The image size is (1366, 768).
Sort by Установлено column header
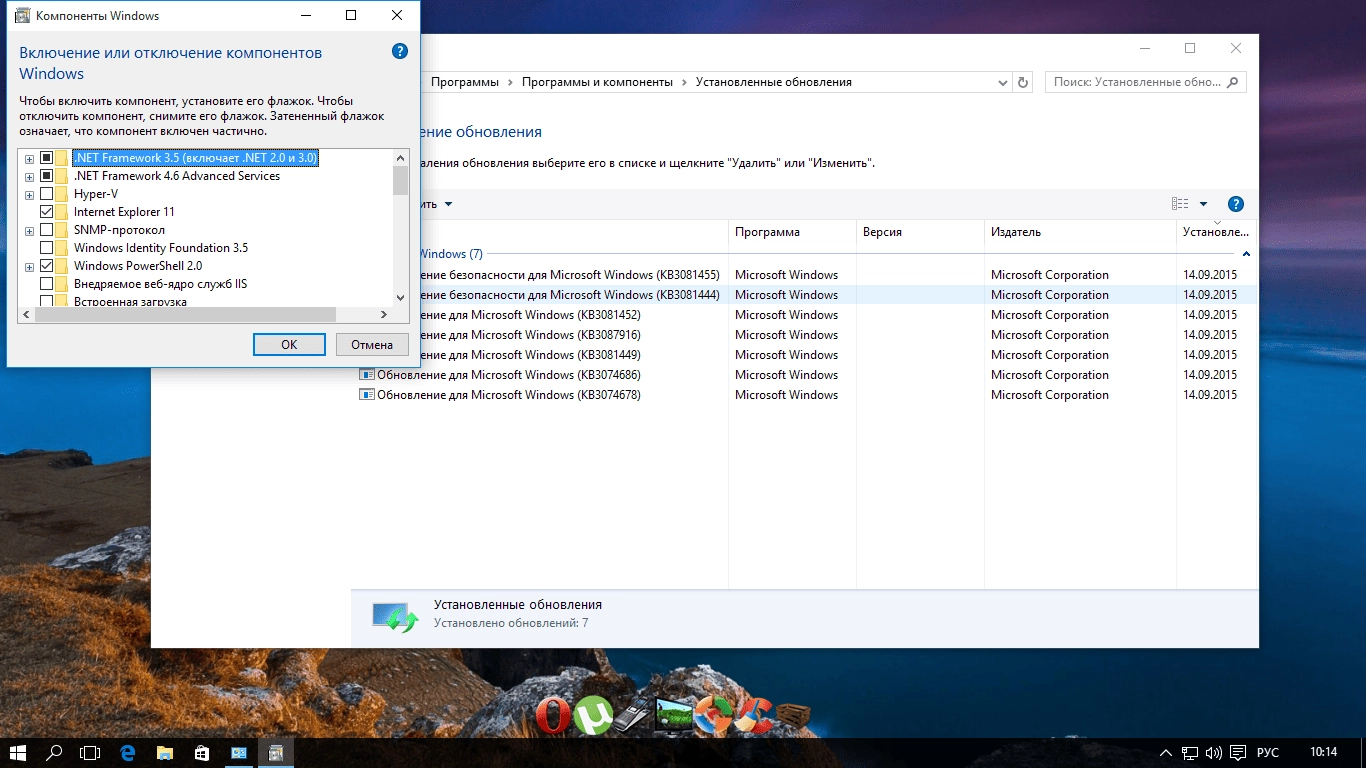point(1216,232)
